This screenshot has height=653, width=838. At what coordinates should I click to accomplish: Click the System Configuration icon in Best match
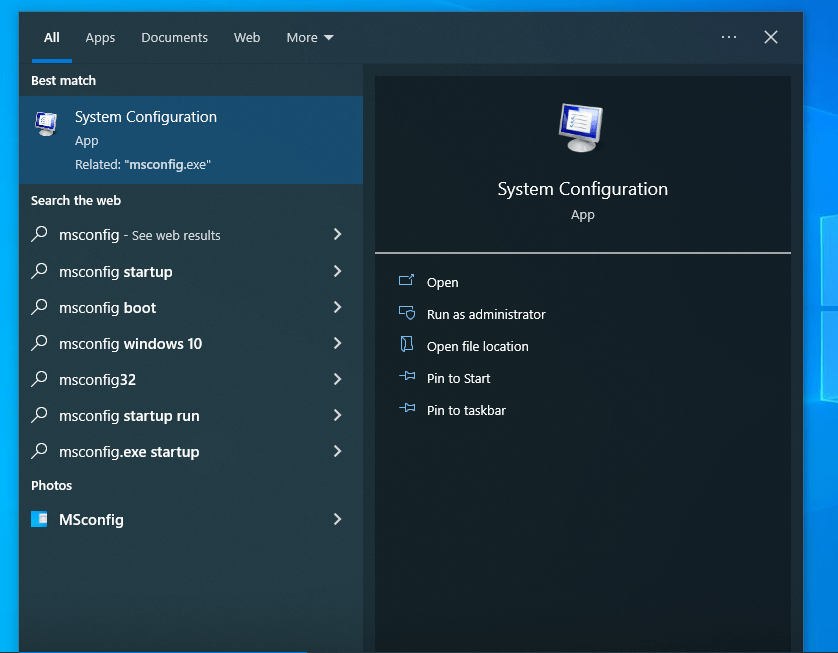pyautogui.click(x=46, y=124)
